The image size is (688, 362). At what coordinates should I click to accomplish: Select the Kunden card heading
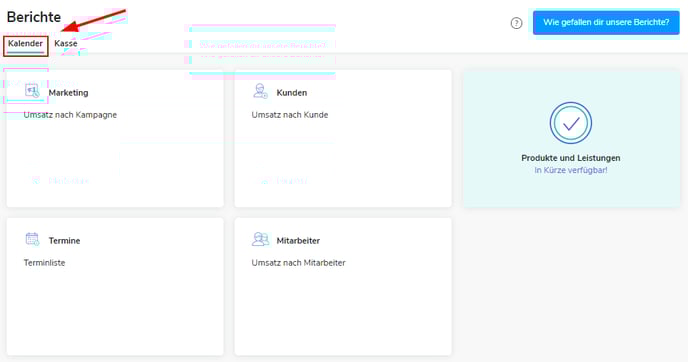click(292, 93)
